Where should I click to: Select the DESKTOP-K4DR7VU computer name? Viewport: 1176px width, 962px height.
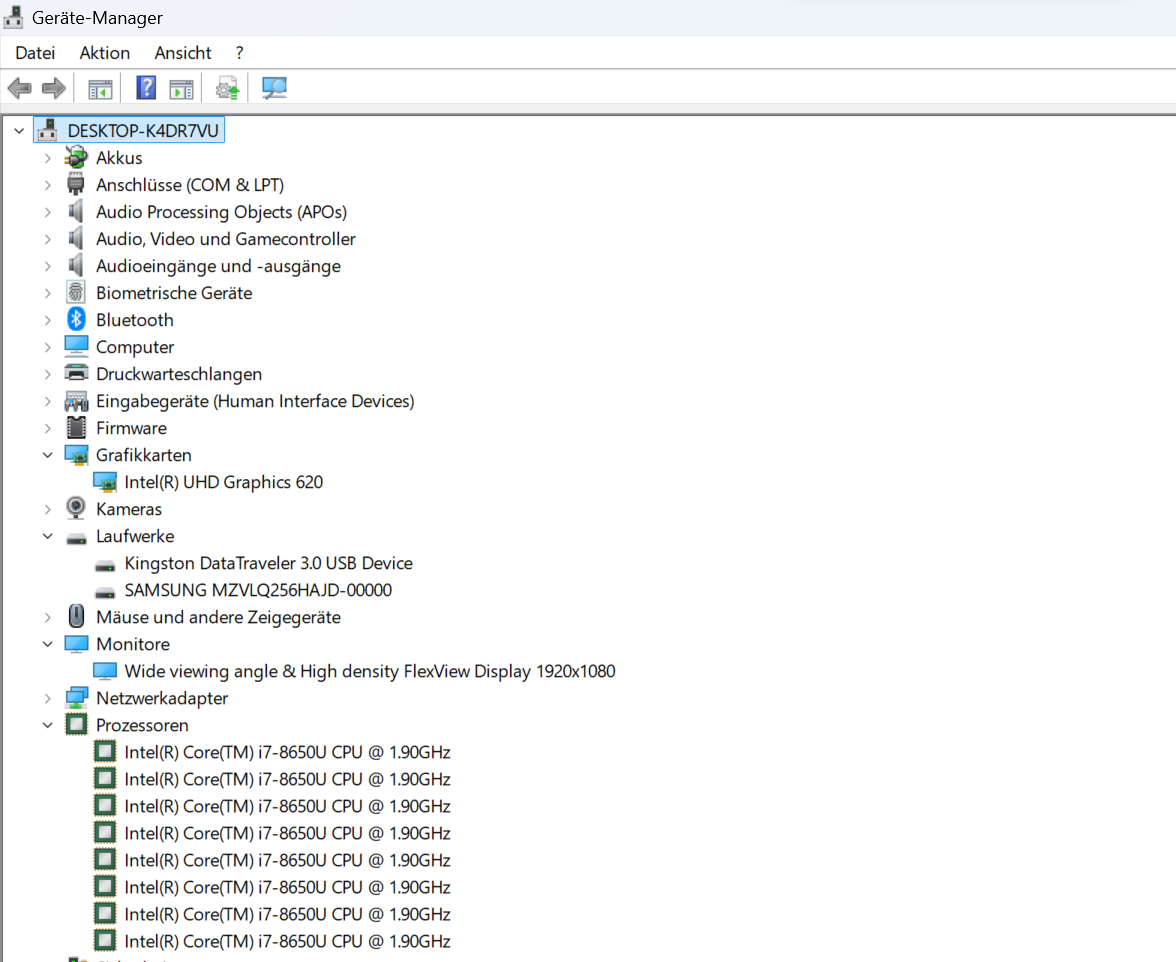(x=143, y=130)
